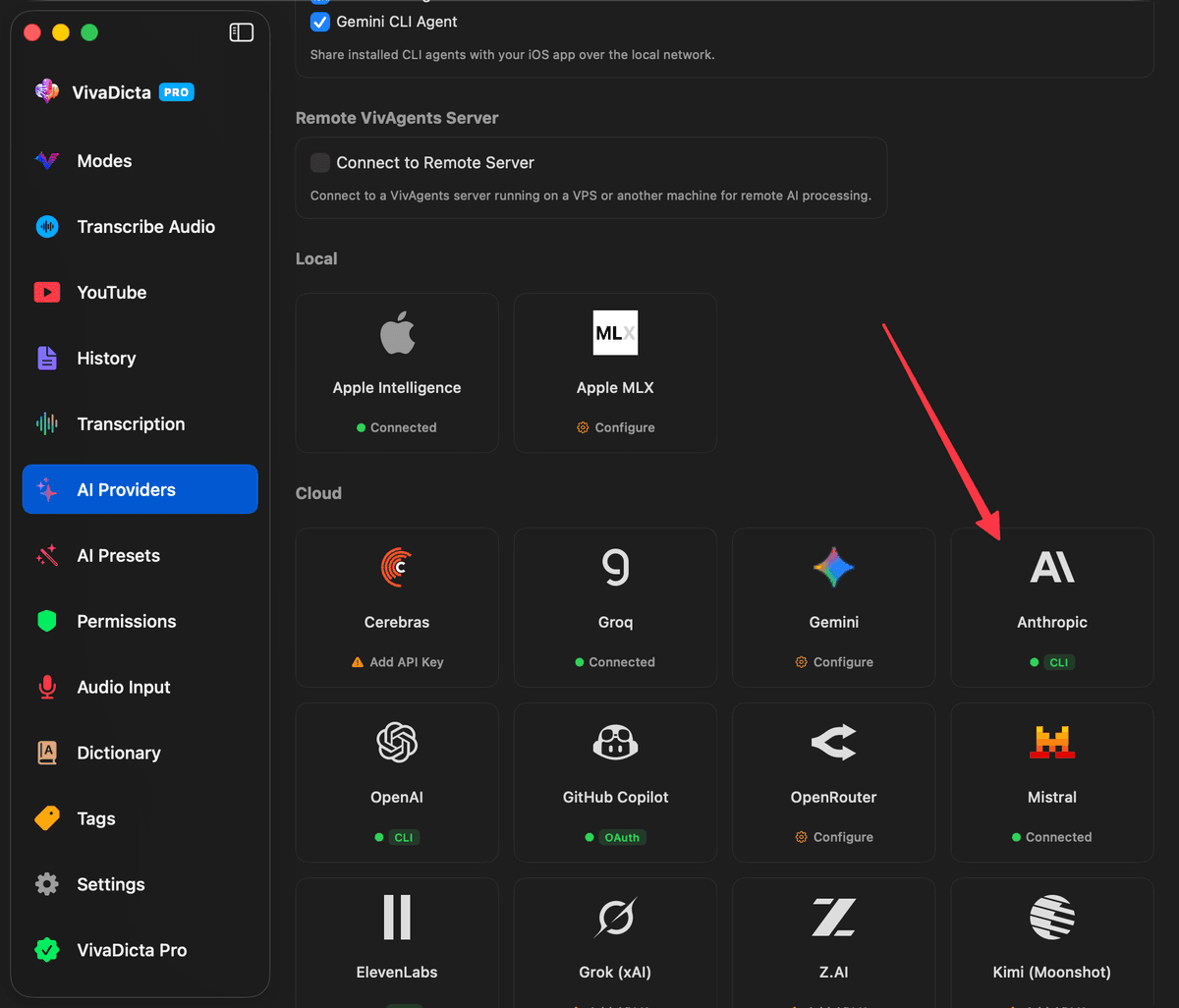Open the Mistral provider icon
The height and width of the screenshot is (1008, 1179).
1051,743
